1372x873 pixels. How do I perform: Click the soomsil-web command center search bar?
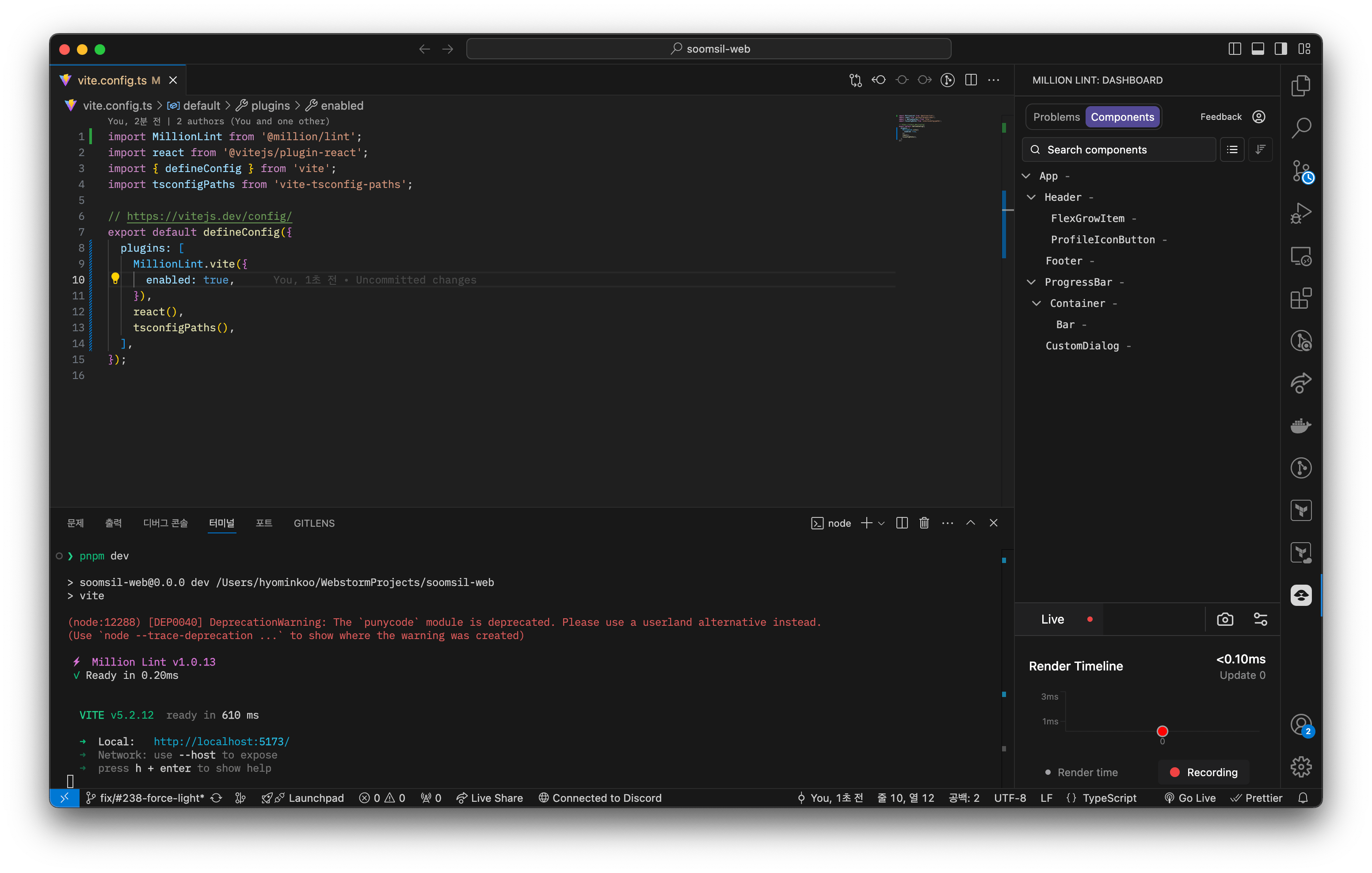[708, 49]
